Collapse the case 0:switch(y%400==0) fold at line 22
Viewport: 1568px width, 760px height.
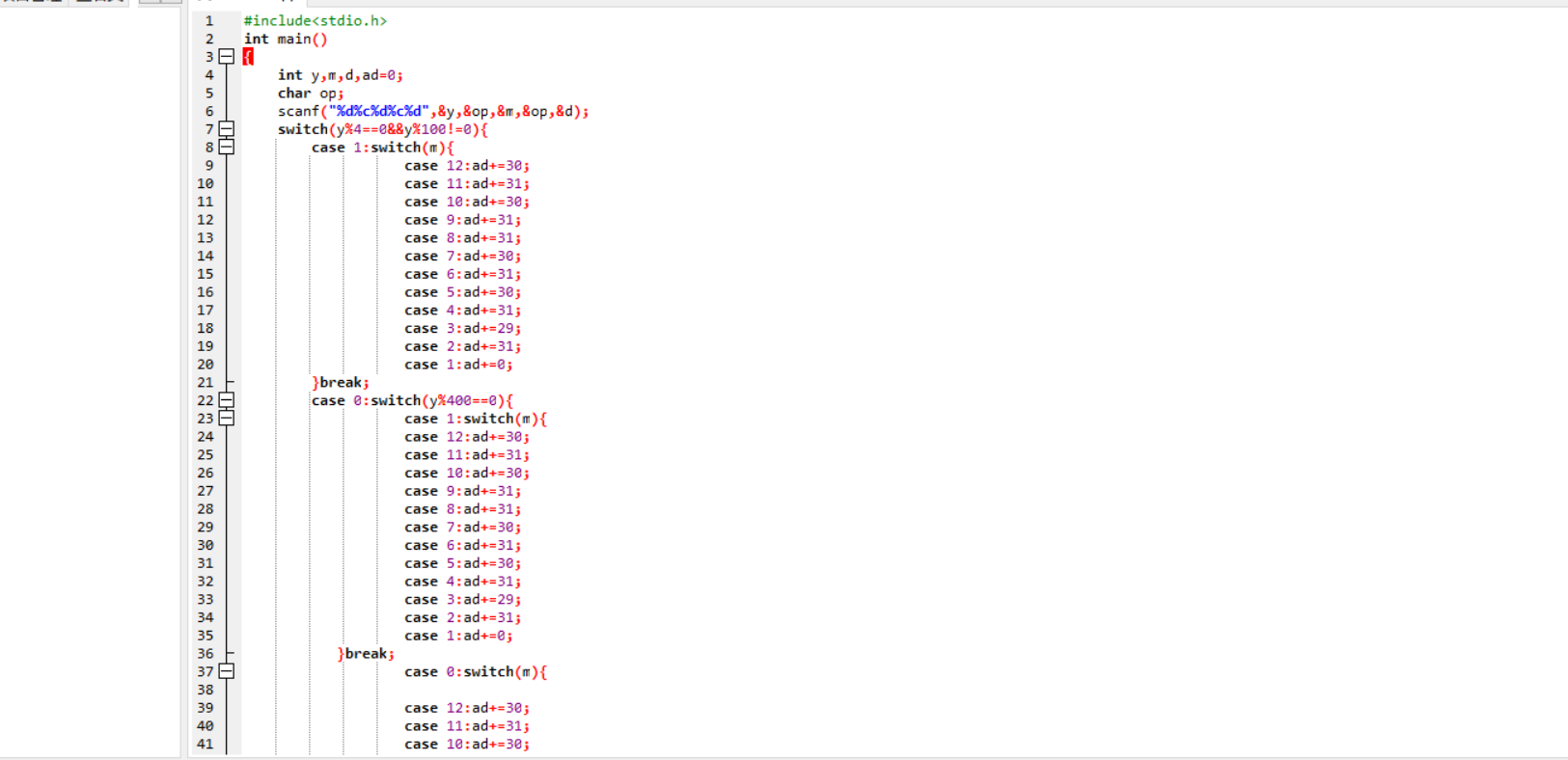pyautogui.click(x=227, y=400)
